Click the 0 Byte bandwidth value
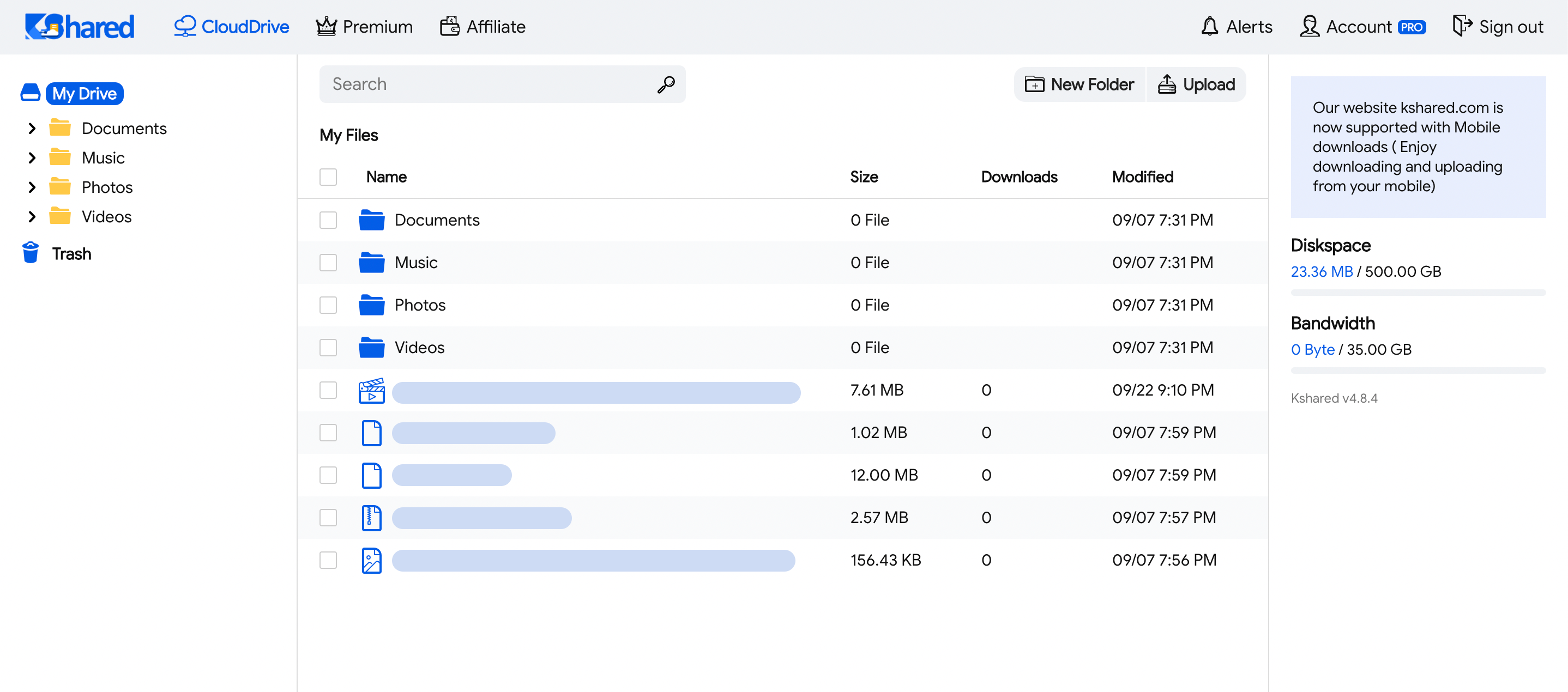Image resolution: width=1568 pixels, height=692 pixels. (1312, 350)
